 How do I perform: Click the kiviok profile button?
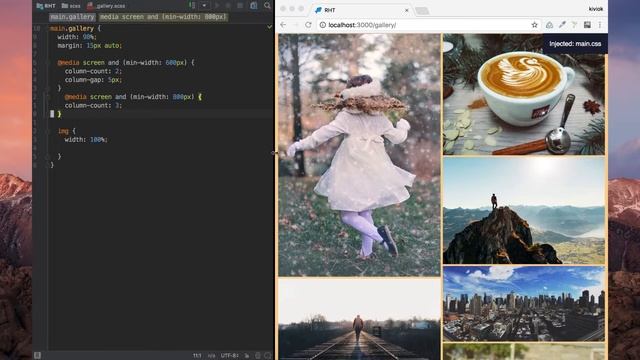click(x=596, y=9)
